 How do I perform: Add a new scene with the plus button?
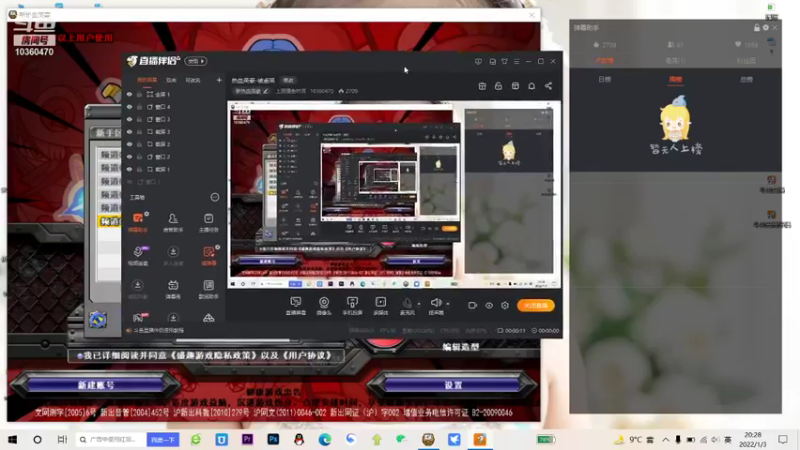click(219, 80)
